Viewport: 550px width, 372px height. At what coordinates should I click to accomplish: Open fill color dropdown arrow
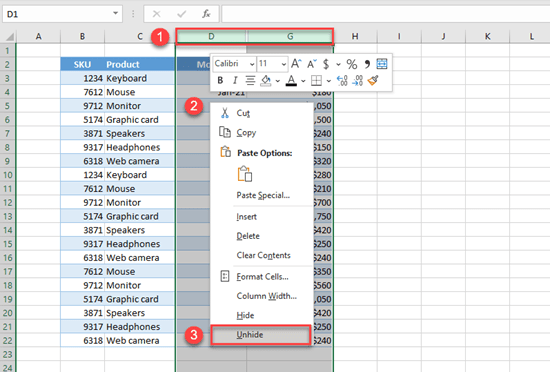[x=277, y=81]
